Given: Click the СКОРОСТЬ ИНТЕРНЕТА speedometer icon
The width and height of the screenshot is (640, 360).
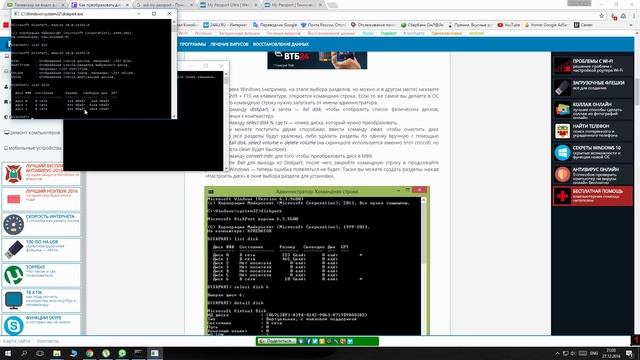Looking at the screenshot, I should click(13, 224).
